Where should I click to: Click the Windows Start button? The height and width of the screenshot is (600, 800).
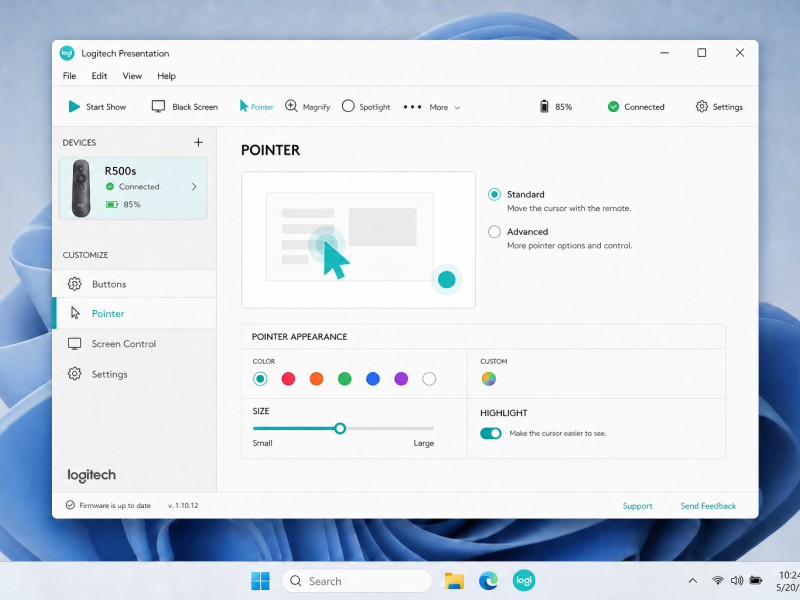tap(260, 581)
